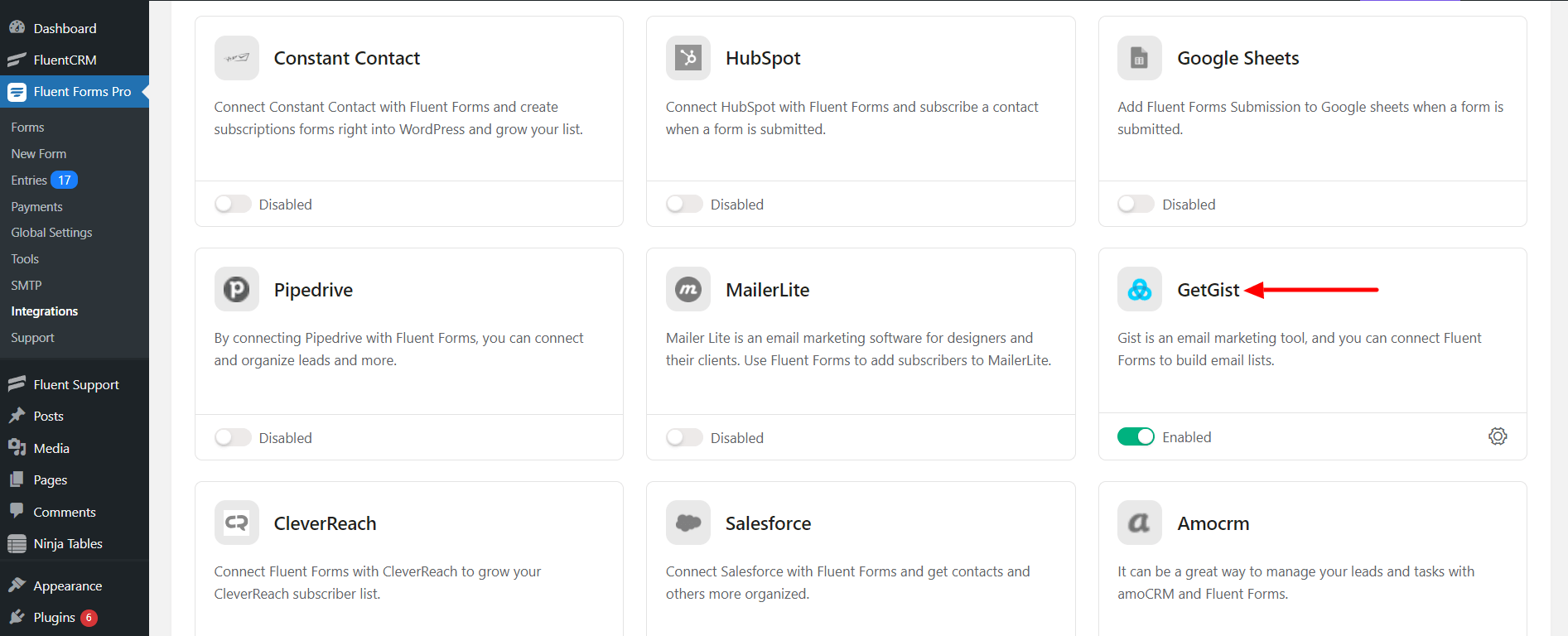Image resolution: width=1568 pixels, height=636 pixels.
Task: Enable the Constant Contact integration toggle
Action: pos(233,204)
